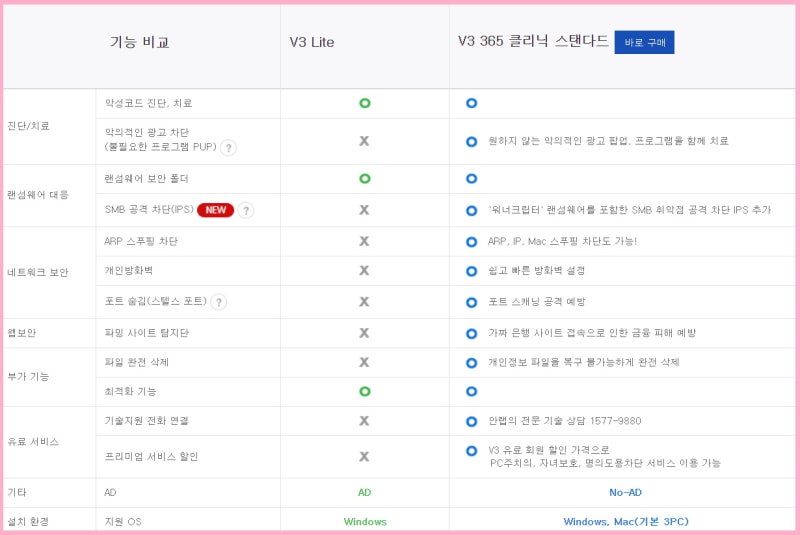Viewport: 800px width, 535px height.
Task: Click the 랜섬웨어 보안 폴더 feature label
Action: click(x=146, y=179)
